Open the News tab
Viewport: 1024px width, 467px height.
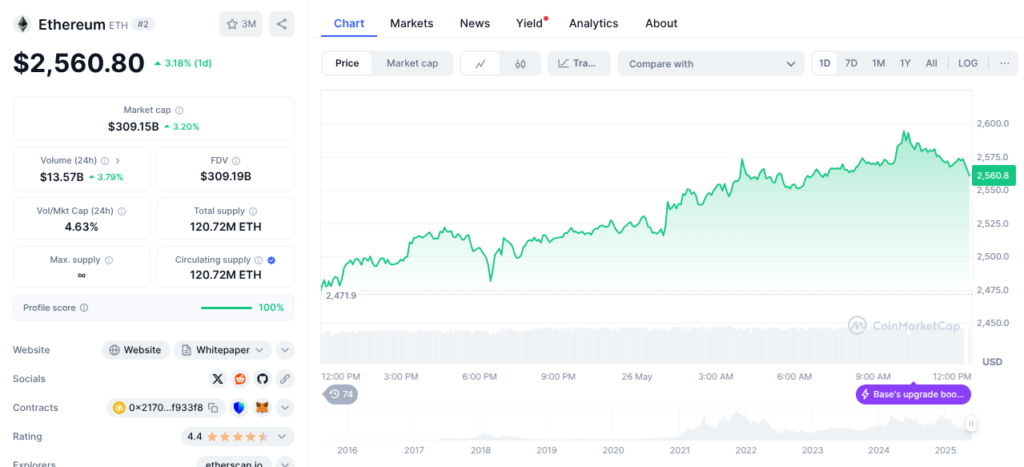[475, 24]
